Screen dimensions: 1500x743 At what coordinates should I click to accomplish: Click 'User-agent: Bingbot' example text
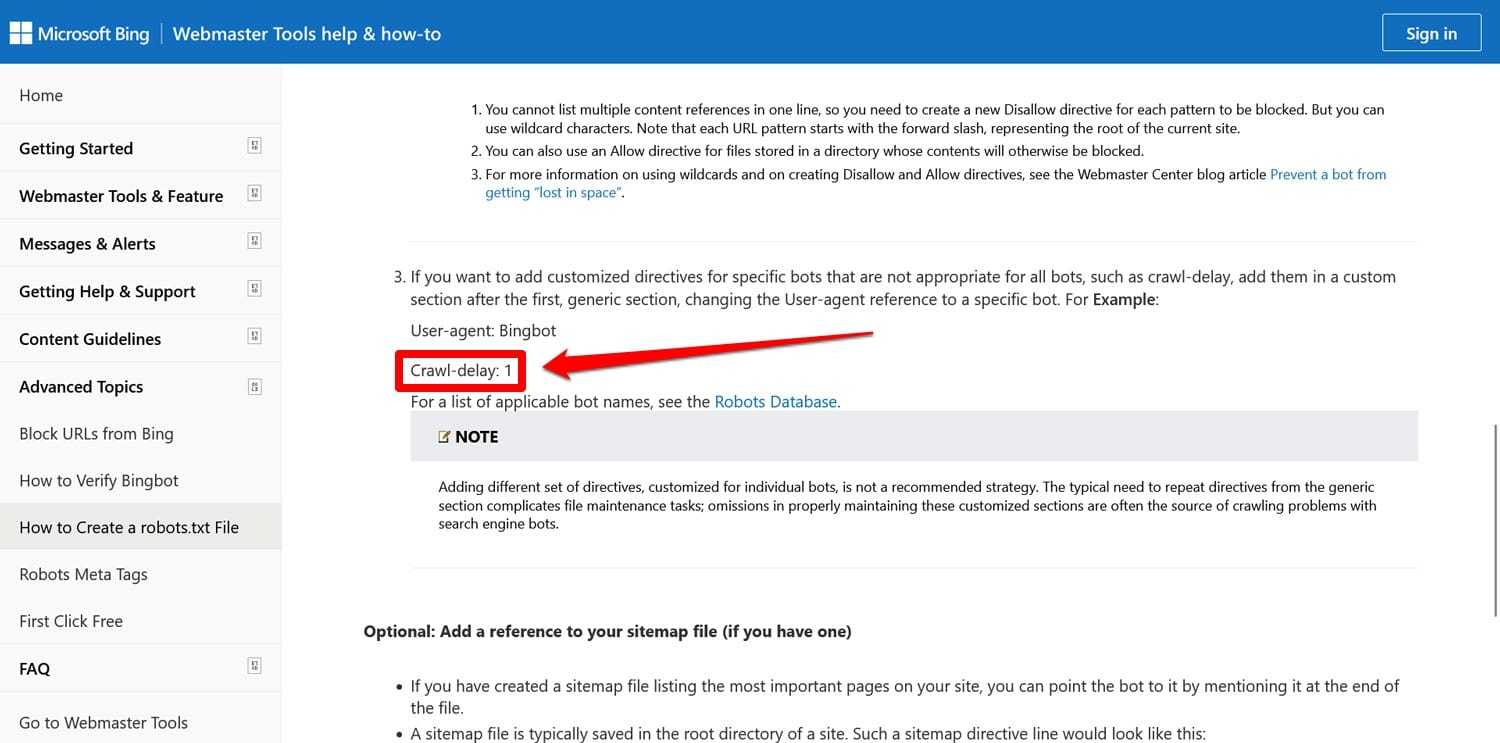coord(483,331)
